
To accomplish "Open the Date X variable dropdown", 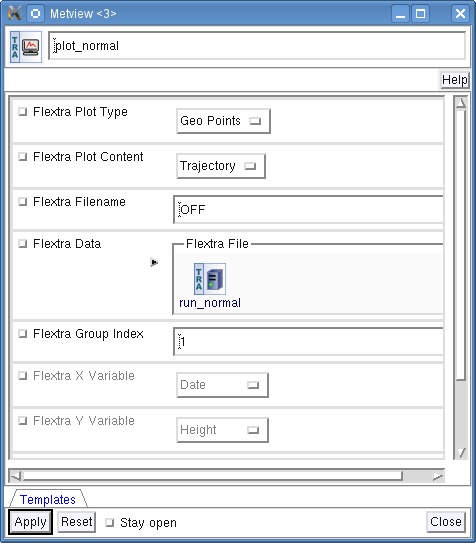I will [222, 385].
